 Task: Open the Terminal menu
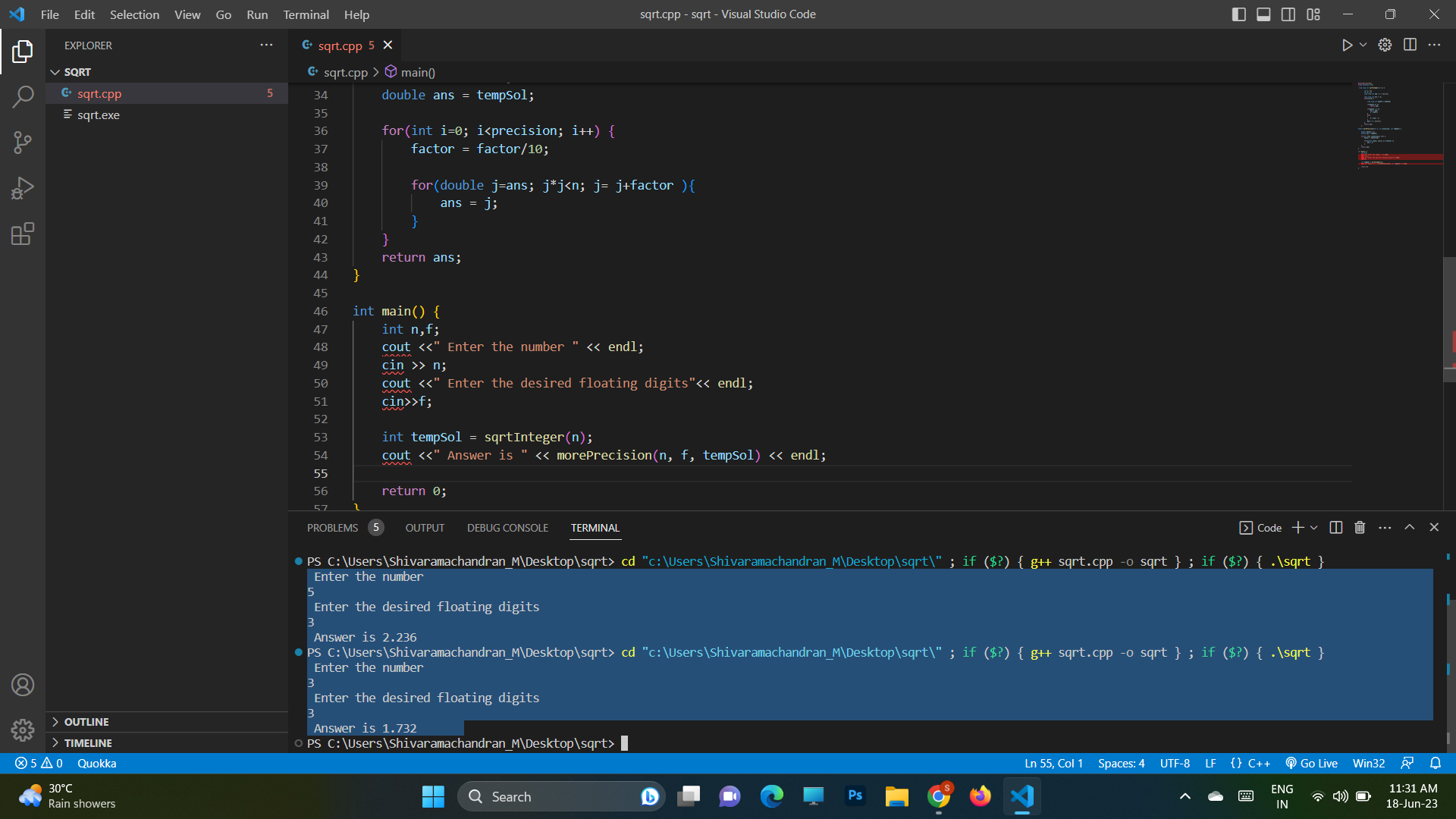coord(306,14)
